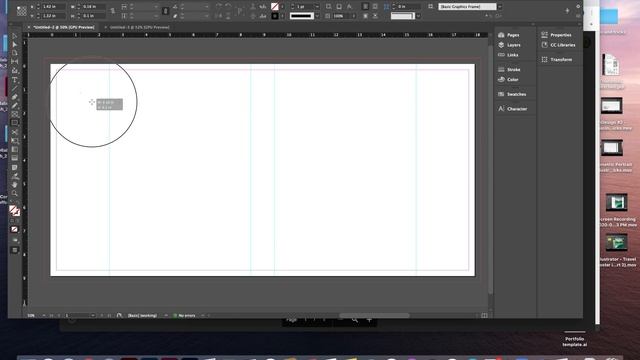Open the page number dropdown in status bar
The image size is (640, 360).
point(93,316)
